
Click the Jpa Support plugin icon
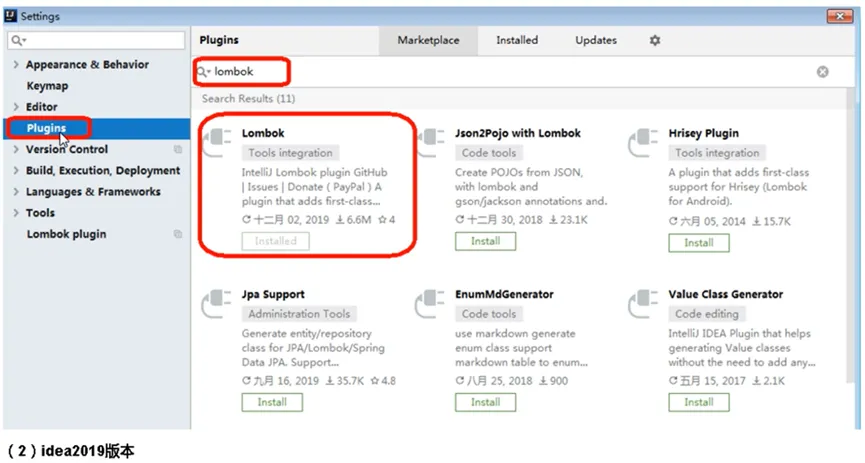click(x=217, y=303)
